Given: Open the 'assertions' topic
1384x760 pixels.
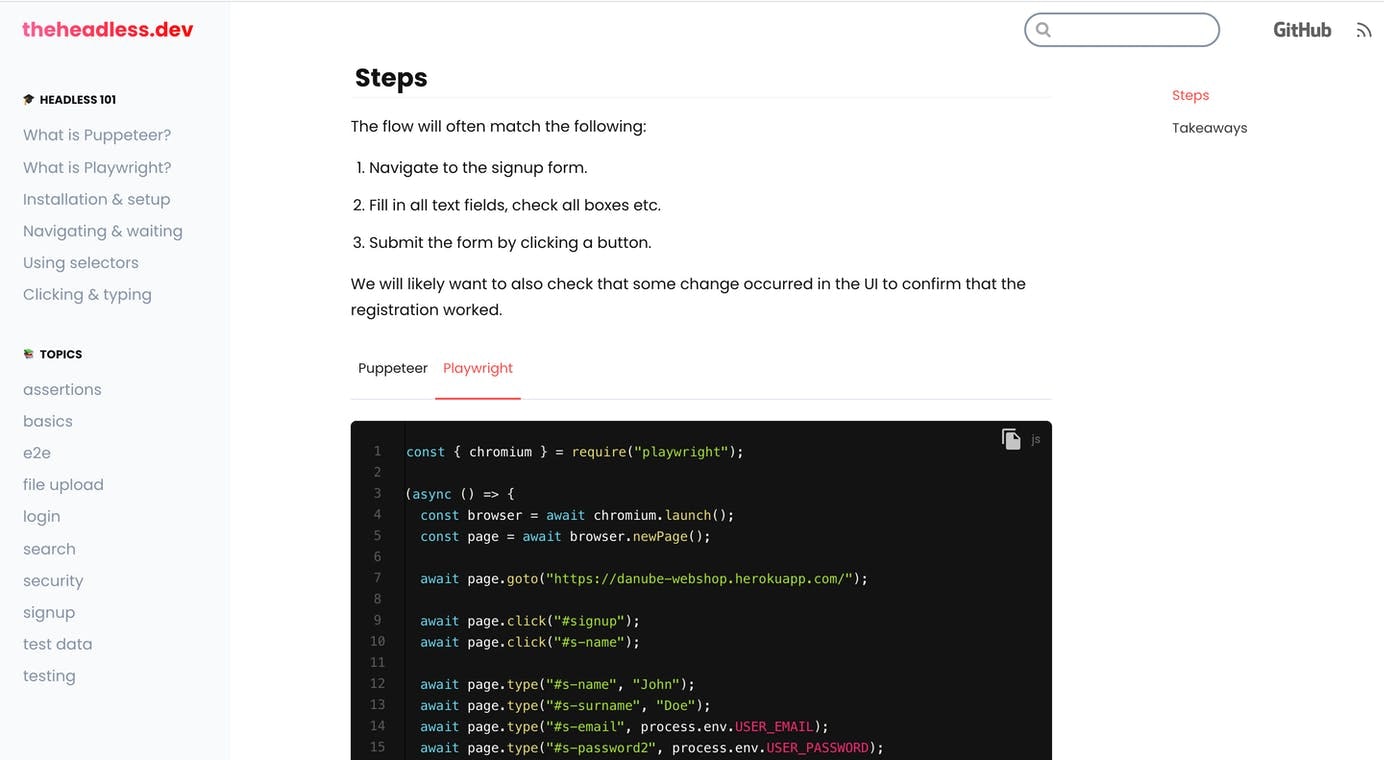Looking at the screenshot, I should (62, 389).
